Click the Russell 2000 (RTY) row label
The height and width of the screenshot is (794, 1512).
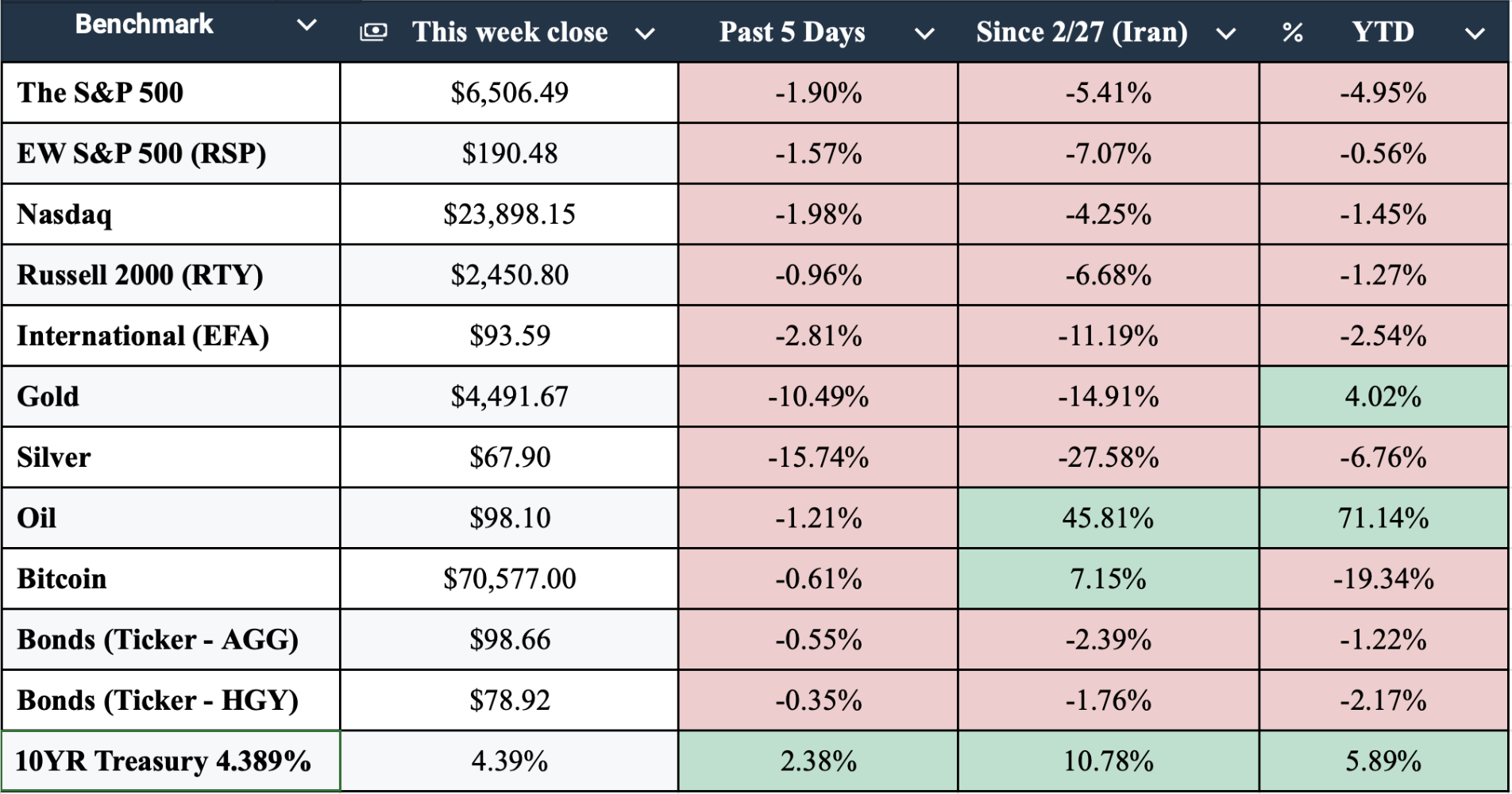(140, 275)
